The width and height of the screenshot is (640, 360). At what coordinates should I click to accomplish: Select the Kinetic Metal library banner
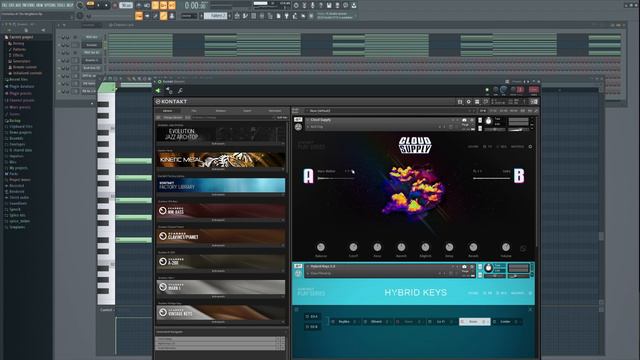pyautogui.click(x=221, y=160)
